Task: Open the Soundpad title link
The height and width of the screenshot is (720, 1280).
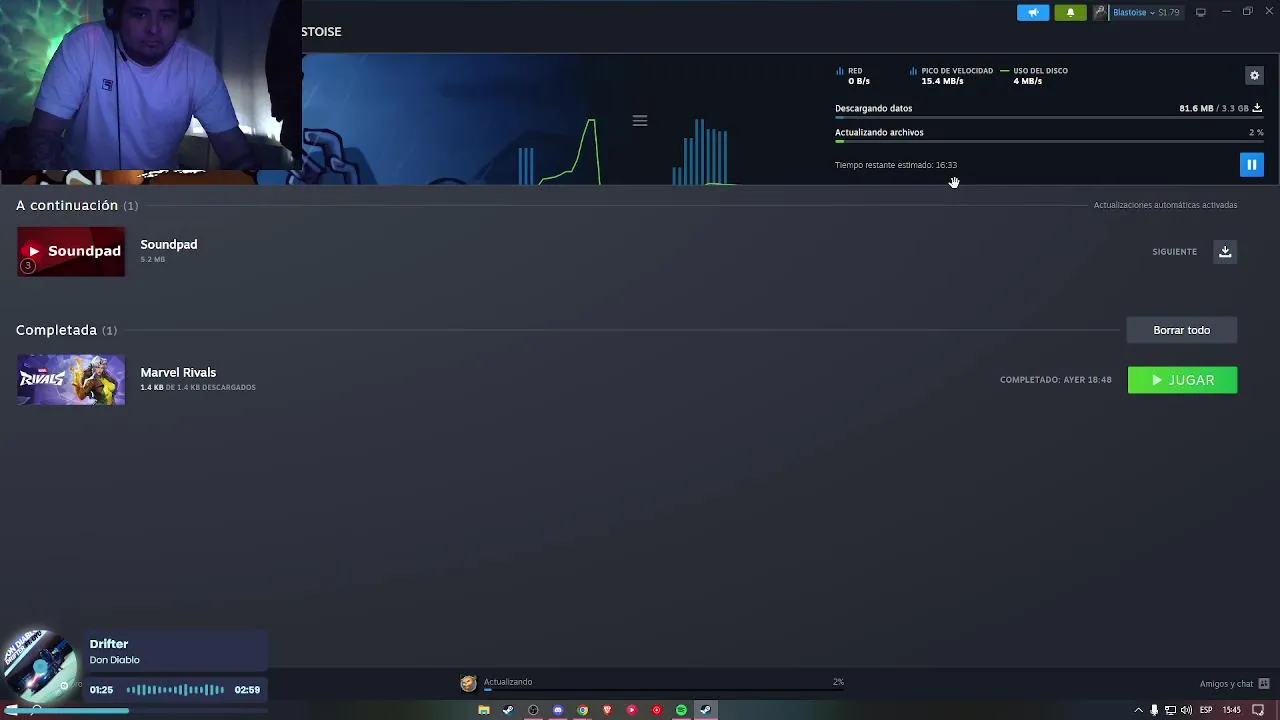Action: [x=168, y=244]
